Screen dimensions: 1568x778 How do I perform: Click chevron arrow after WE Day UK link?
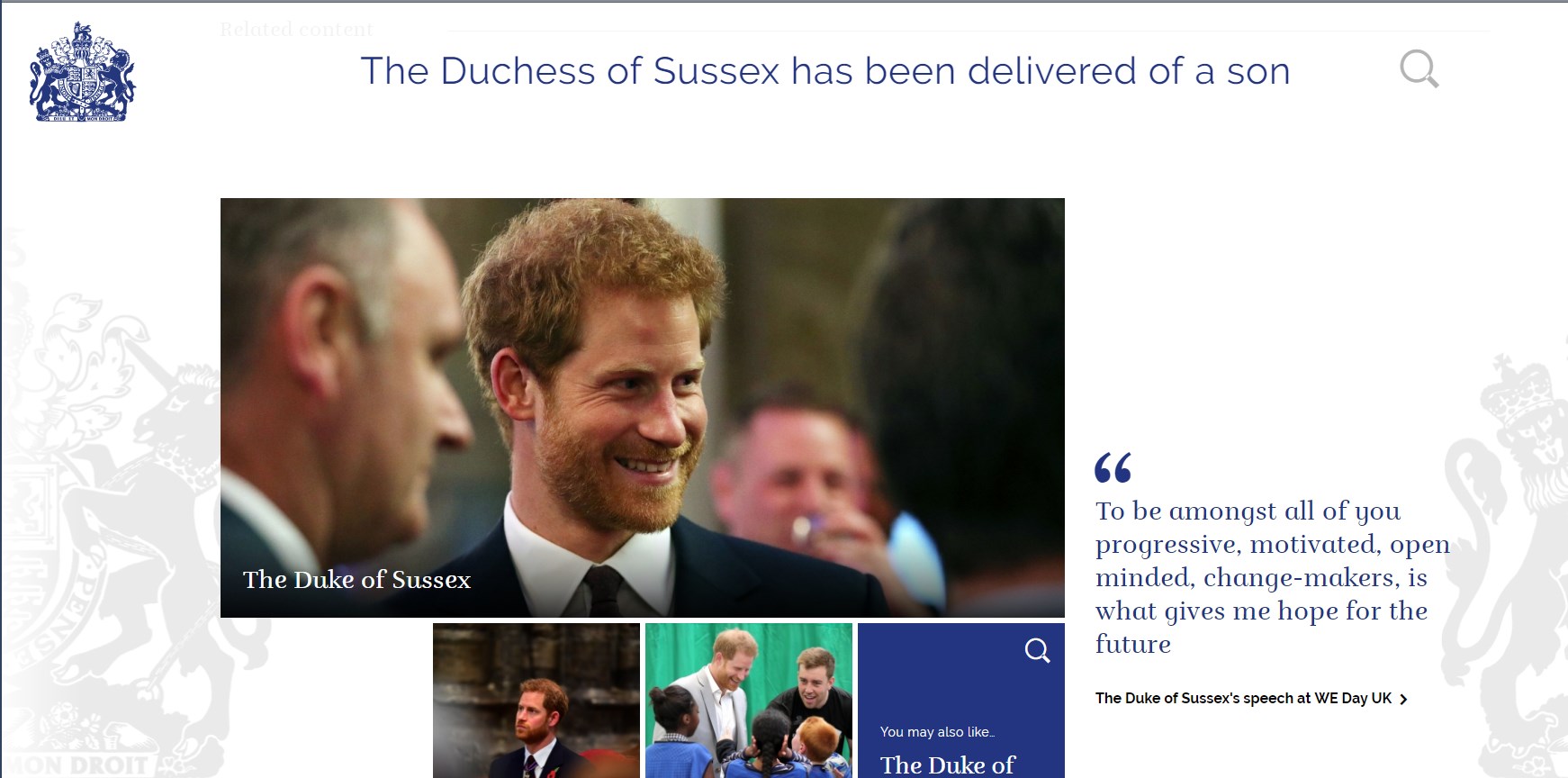(1403, 699)
